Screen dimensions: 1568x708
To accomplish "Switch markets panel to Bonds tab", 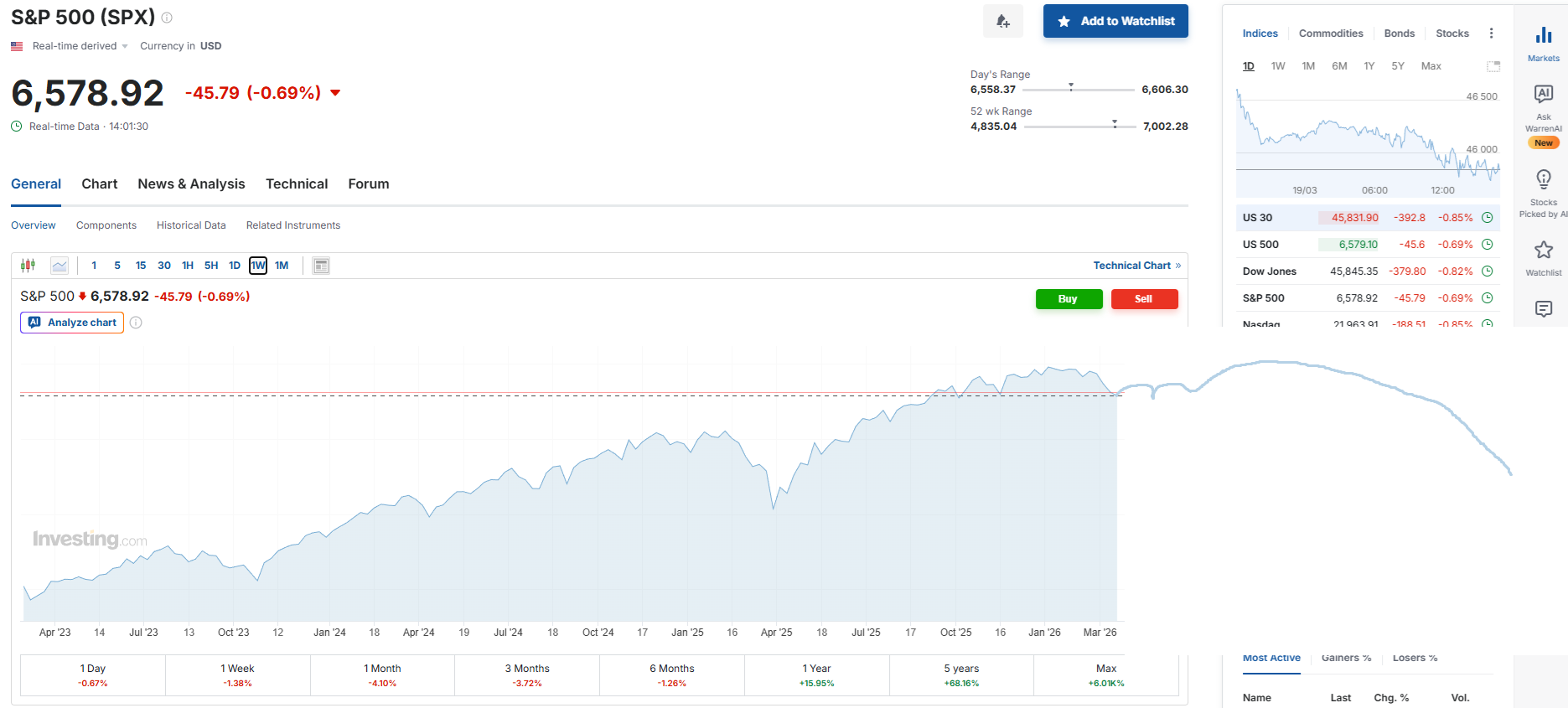I will 1400,34.
